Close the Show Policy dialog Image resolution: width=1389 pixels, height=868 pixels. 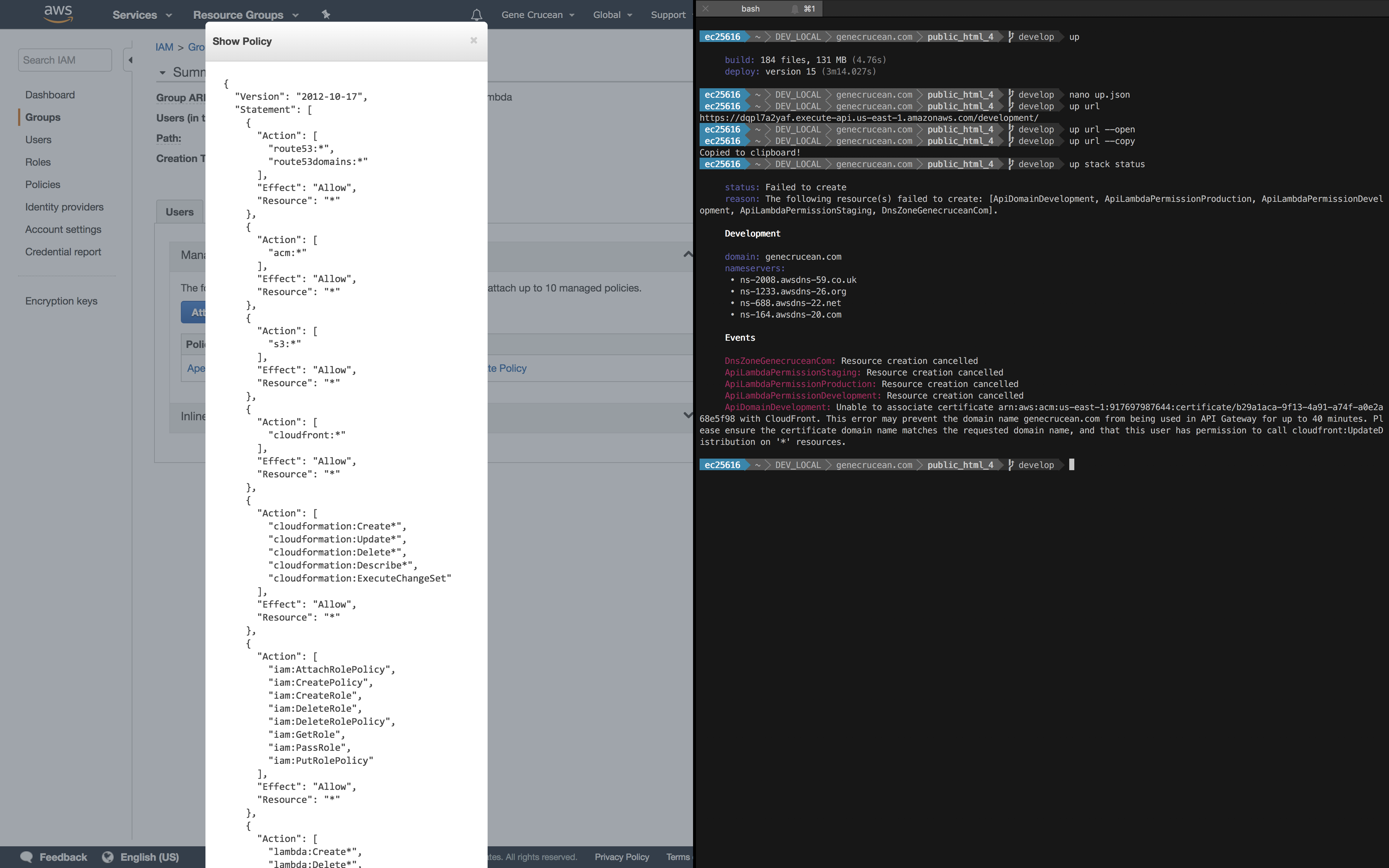[x=473, y=40]
